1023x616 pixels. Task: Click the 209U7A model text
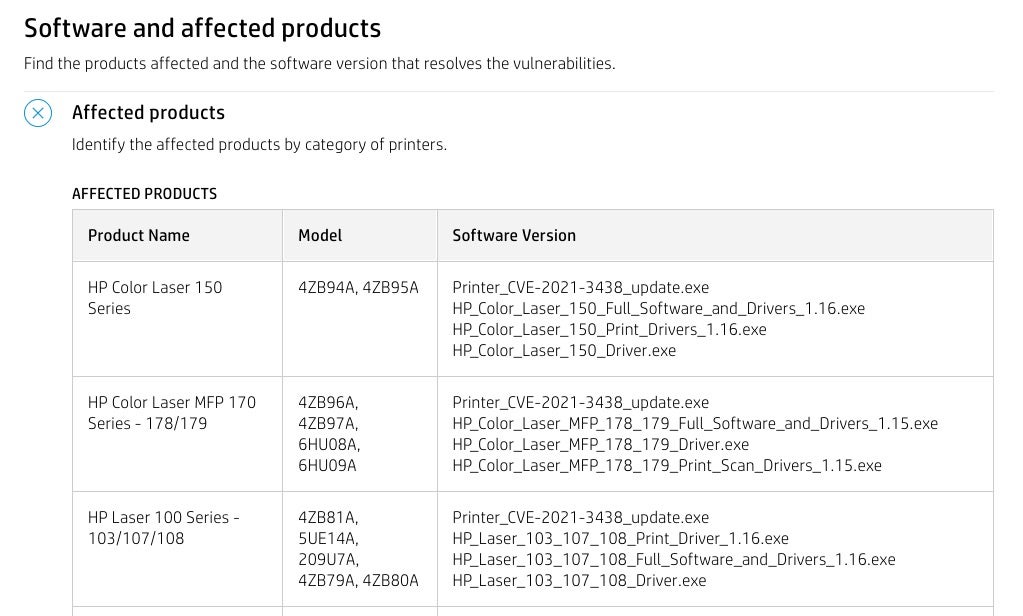coord(328,560)
